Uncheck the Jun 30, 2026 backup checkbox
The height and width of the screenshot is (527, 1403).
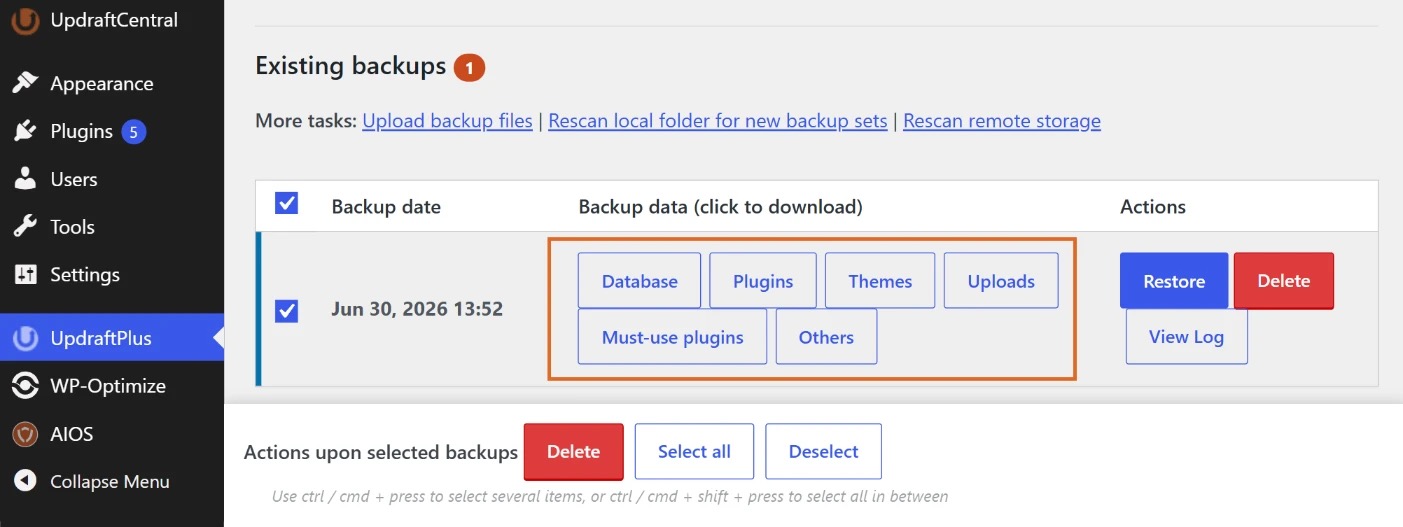click(x=286, y=311)
